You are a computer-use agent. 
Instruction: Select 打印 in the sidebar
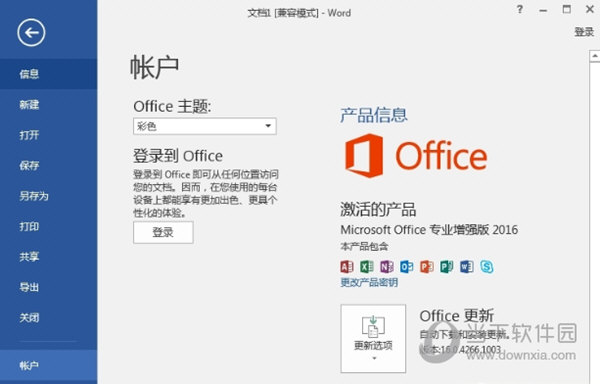pos(49,226)
